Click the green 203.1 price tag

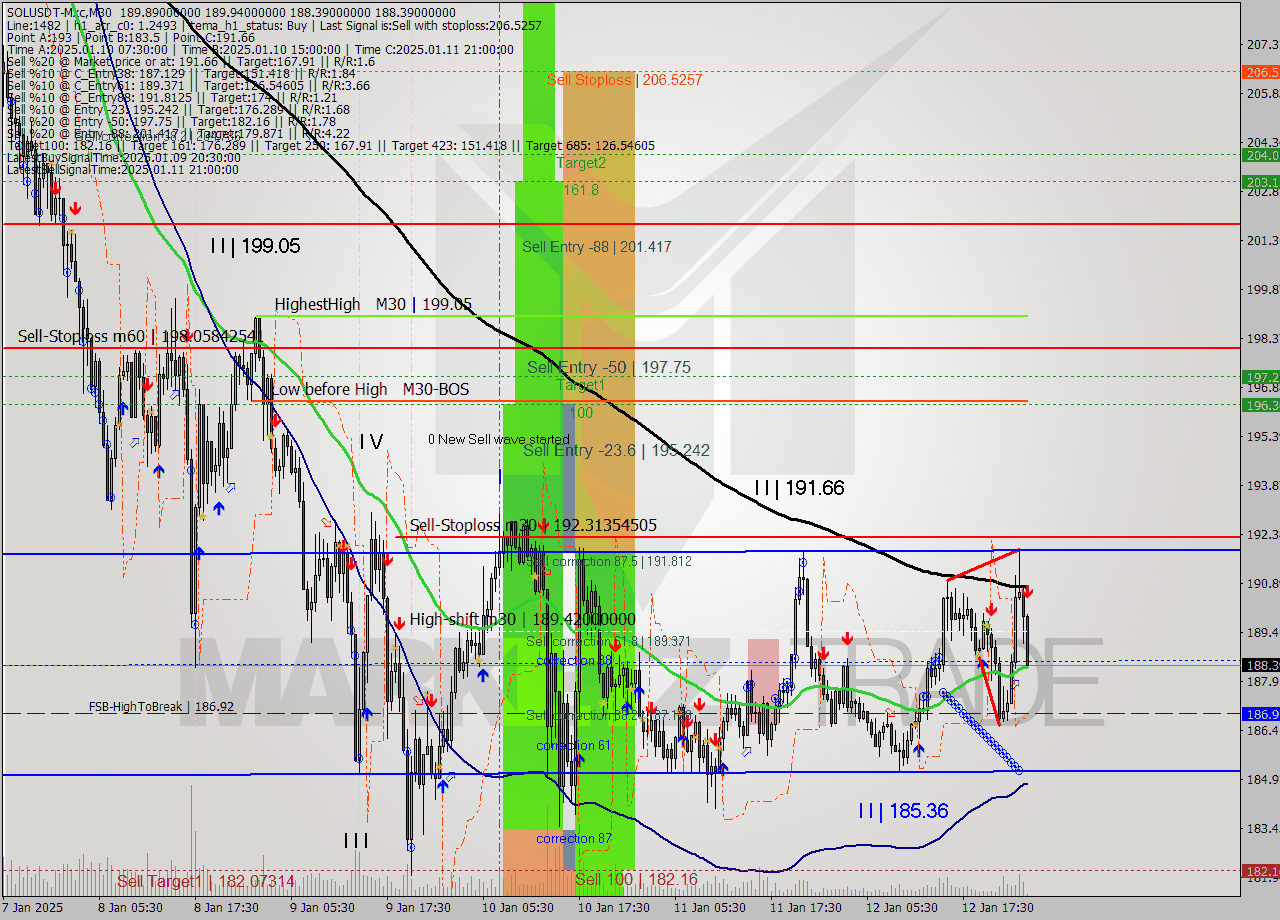[x=1260, y=182]
